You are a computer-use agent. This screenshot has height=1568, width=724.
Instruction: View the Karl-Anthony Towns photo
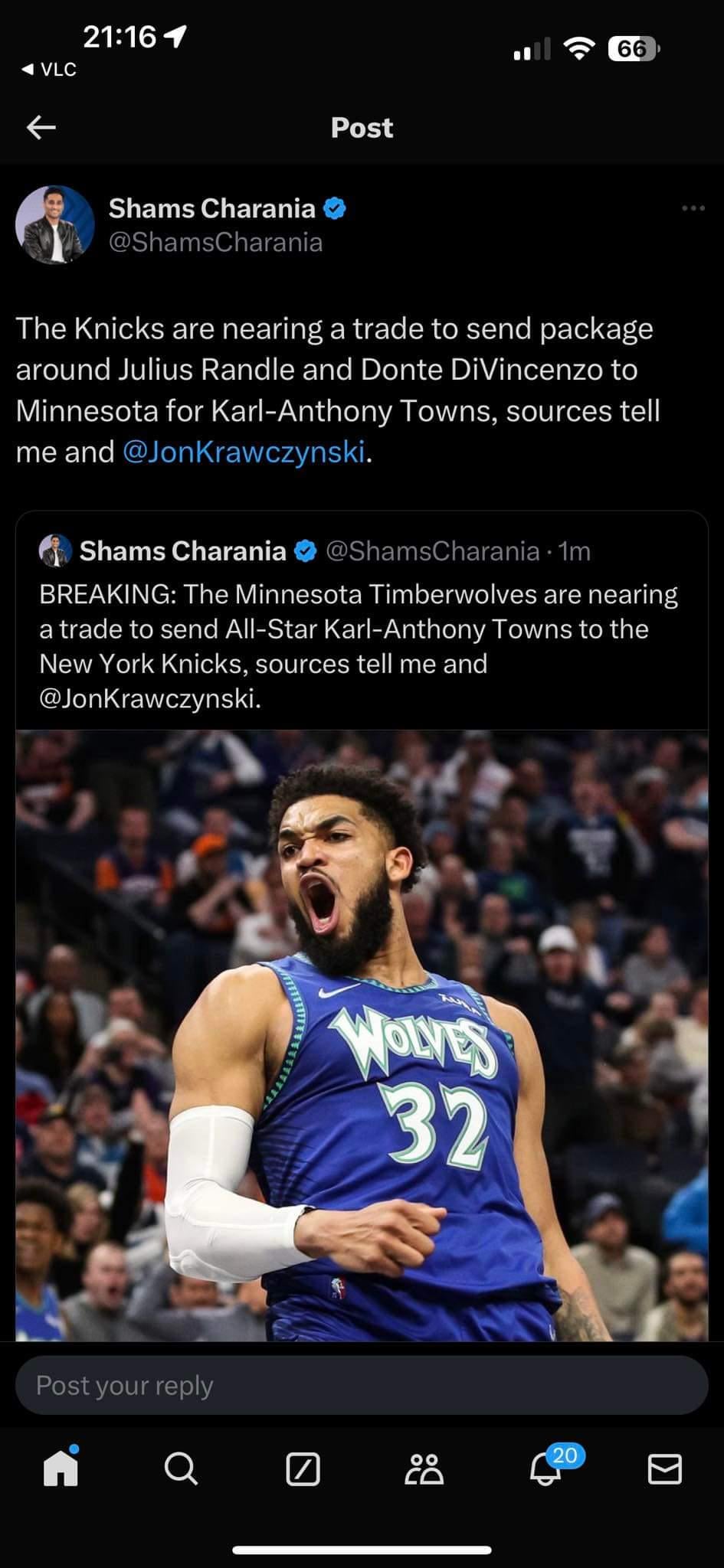pyautogui.click(x=362, y=1035)
